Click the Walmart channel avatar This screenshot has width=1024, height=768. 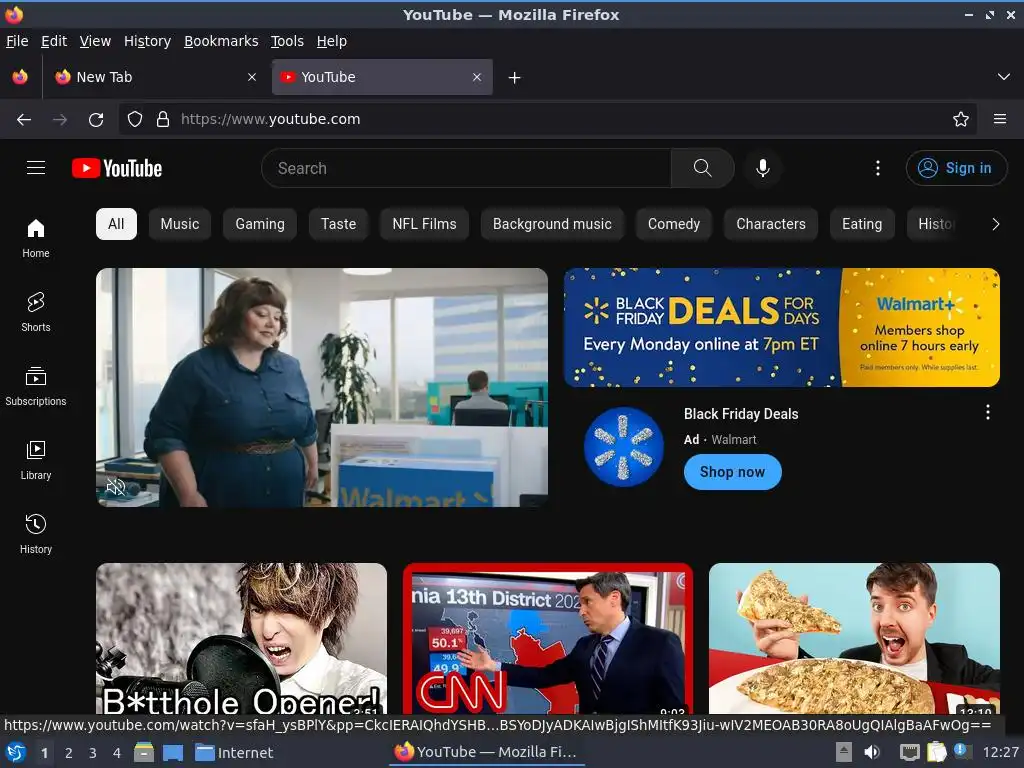(x=623, y=447)
